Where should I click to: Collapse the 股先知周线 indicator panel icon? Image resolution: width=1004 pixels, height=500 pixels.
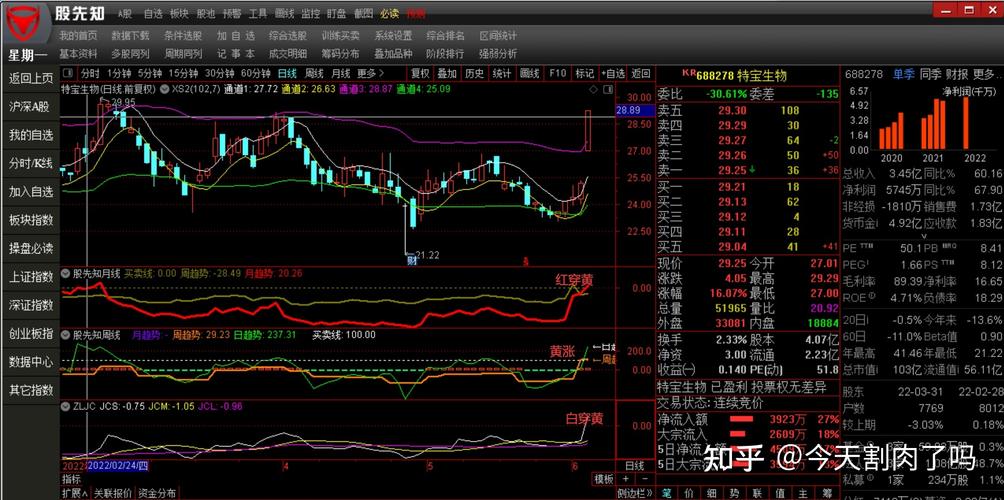[66, 334]
